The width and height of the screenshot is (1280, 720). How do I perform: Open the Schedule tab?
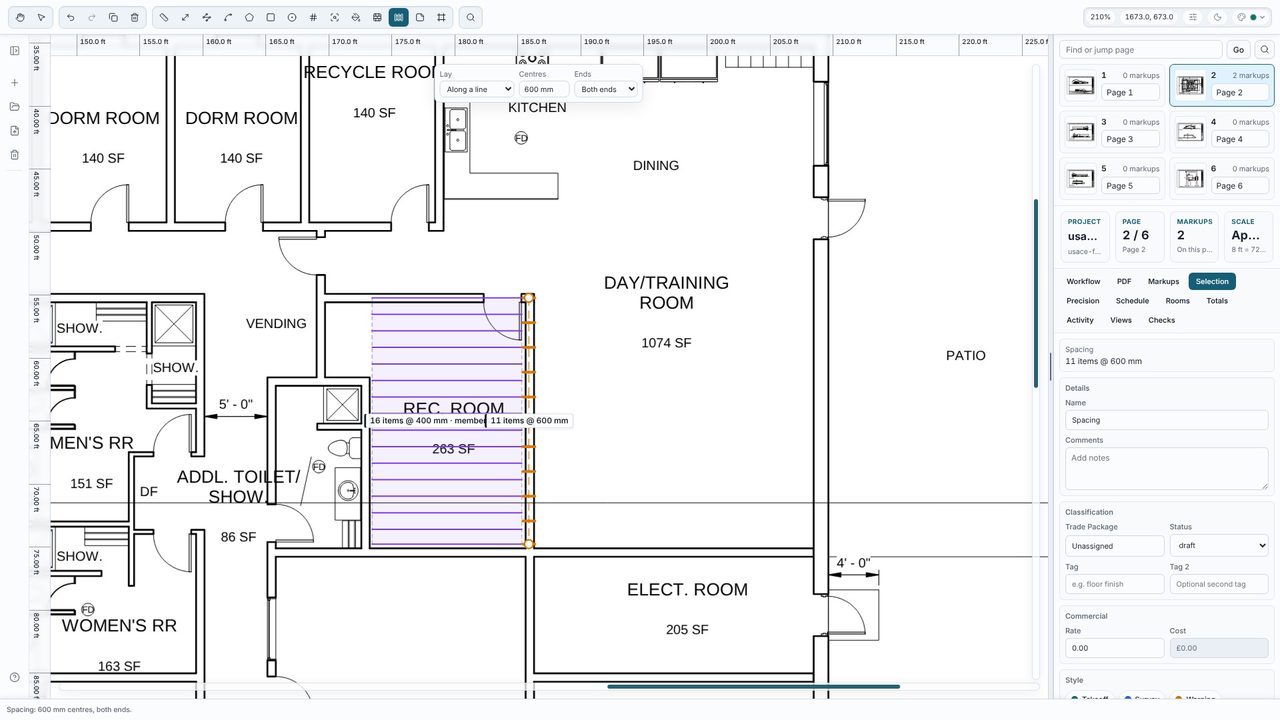(x=1132, y=301)
